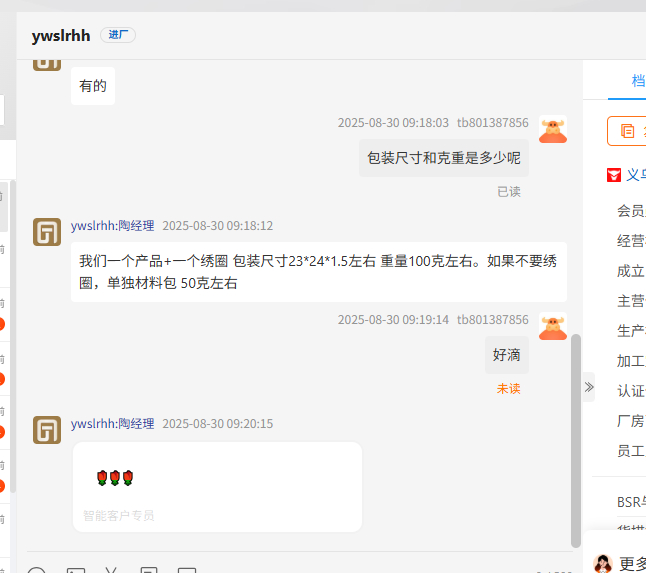
Task: Click the 有的 reply bubble
Action: pyautogui.click(x=93, y=86)
